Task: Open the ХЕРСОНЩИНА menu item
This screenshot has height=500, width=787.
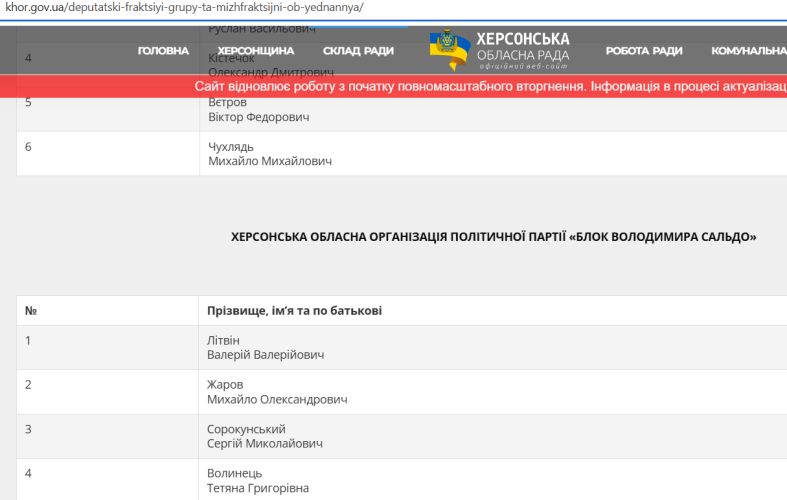Action: pyautogui.click(x=256, y=51)
